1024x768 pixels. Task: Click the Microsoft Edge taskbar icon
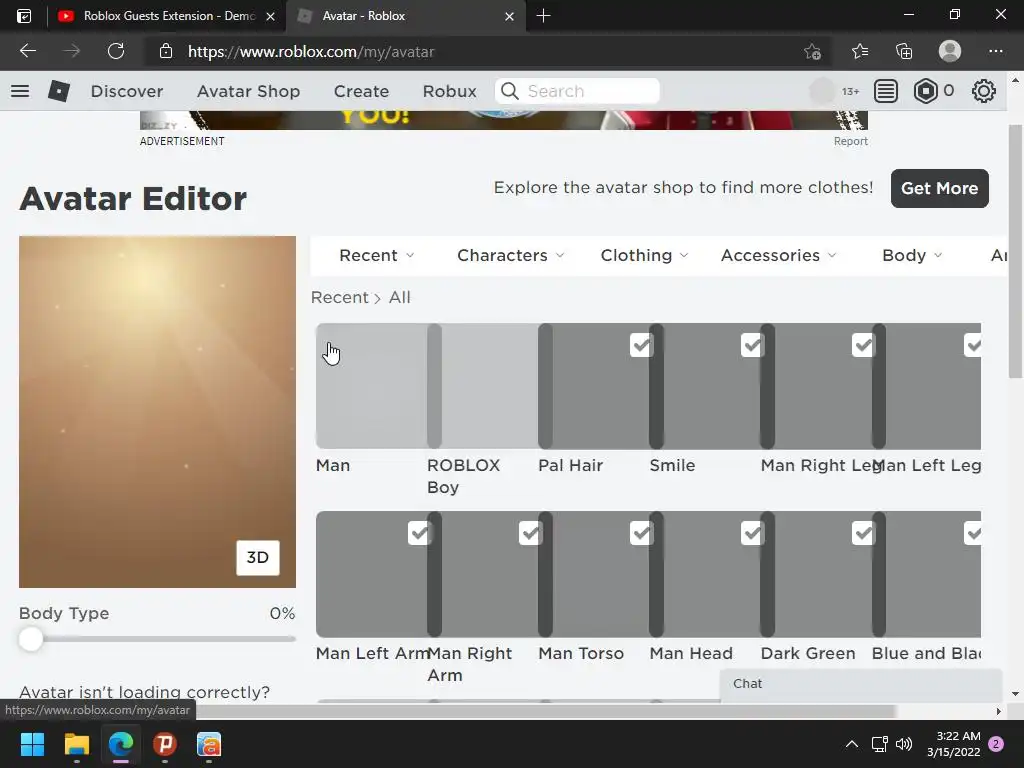pos(121,744)
